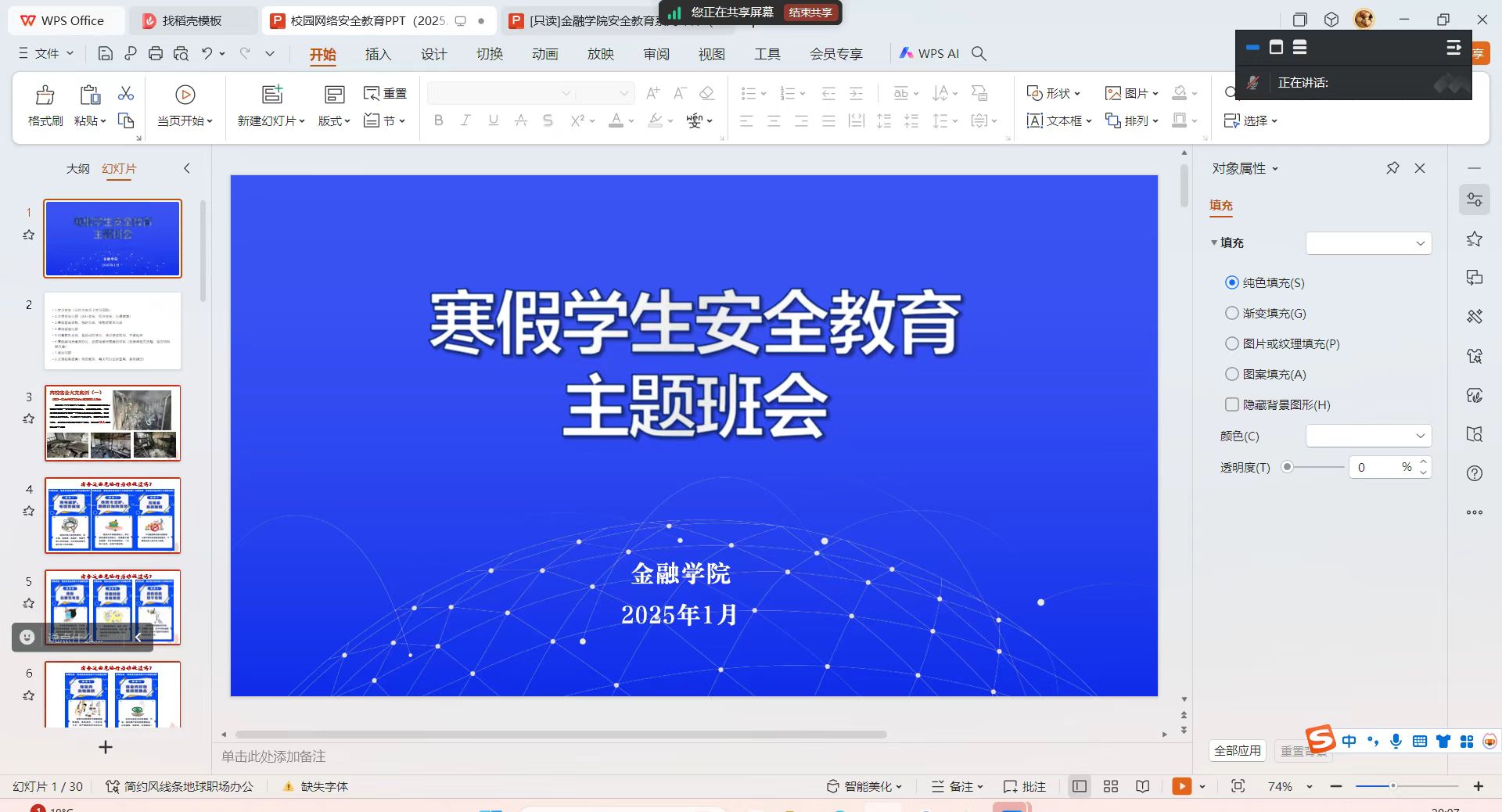The height and width of the screenshot is (812, 1502).
Task: Switch to reading view book icon
Action: [x=1143, y=786]
